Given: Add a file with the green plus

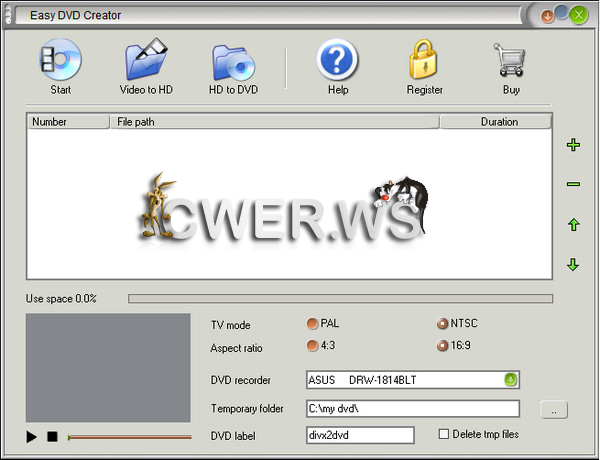Looking at the screenshot, I should point(573,145).
